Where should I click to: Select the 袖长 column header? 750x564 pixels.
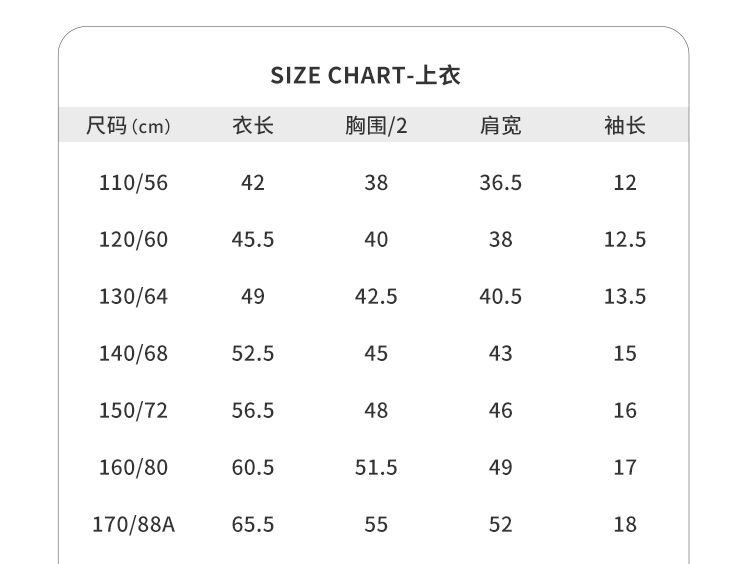click(x=625, y=126)
